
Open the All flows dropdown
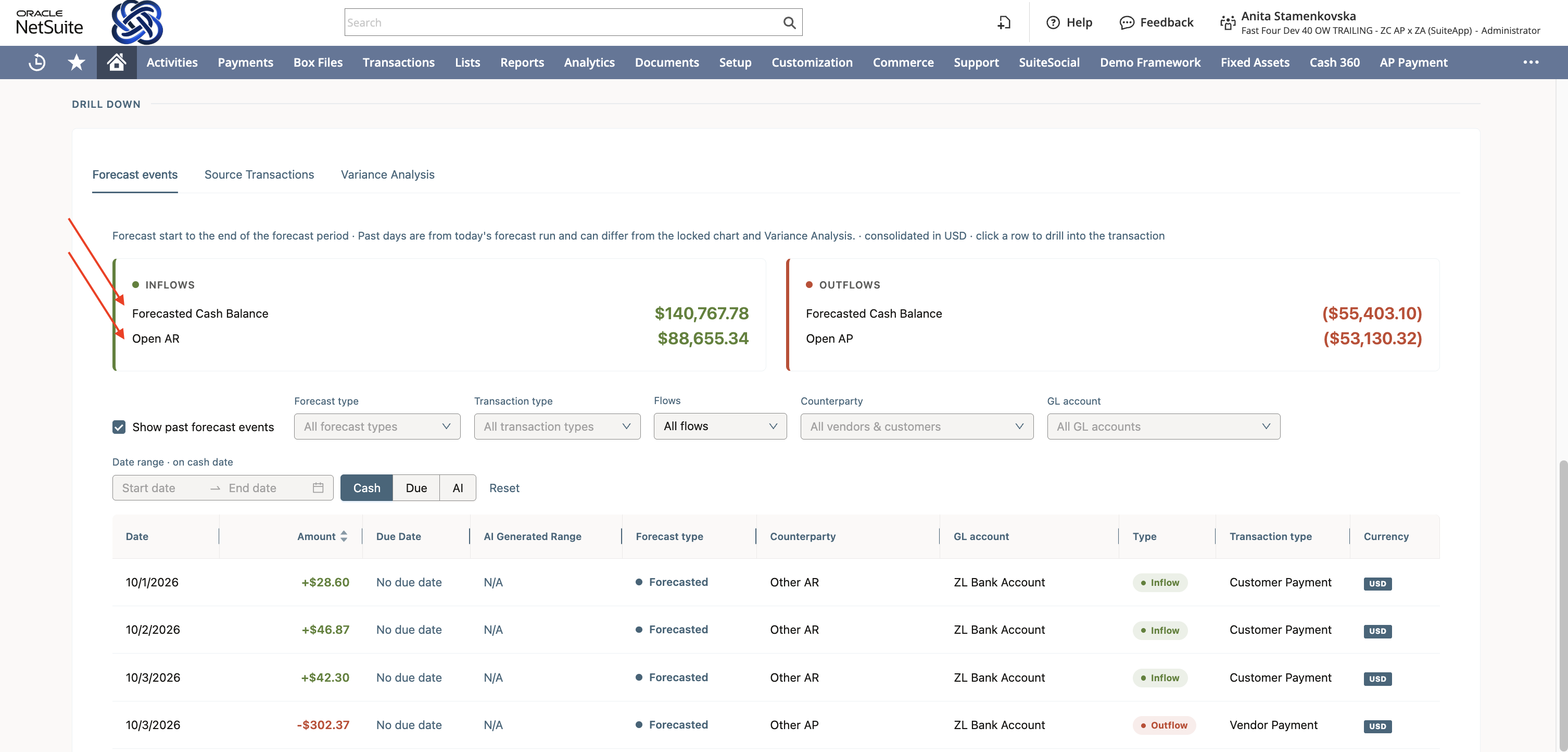coord(720,426)
